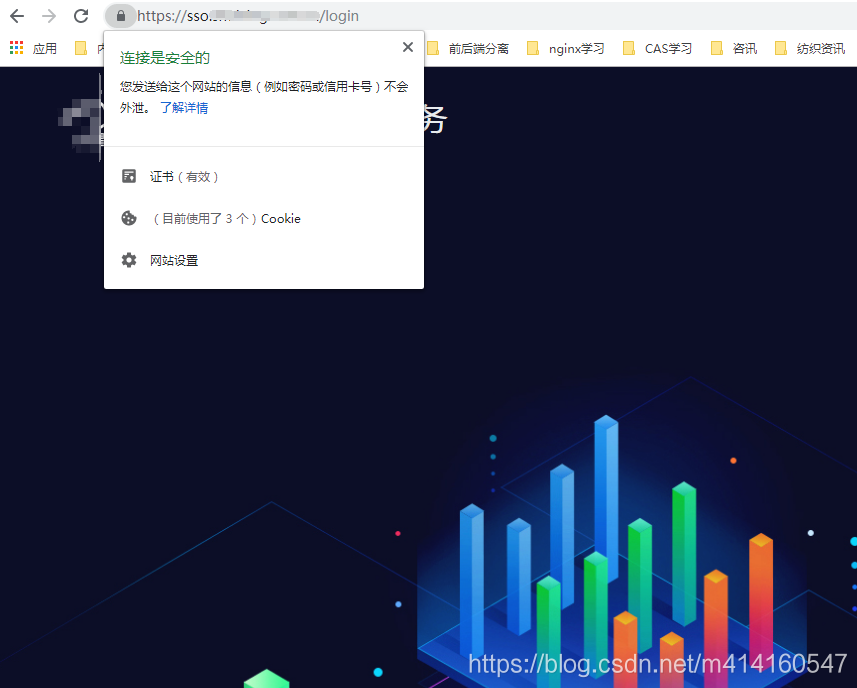Open the 应用 apps shortcut

[33, 49]
